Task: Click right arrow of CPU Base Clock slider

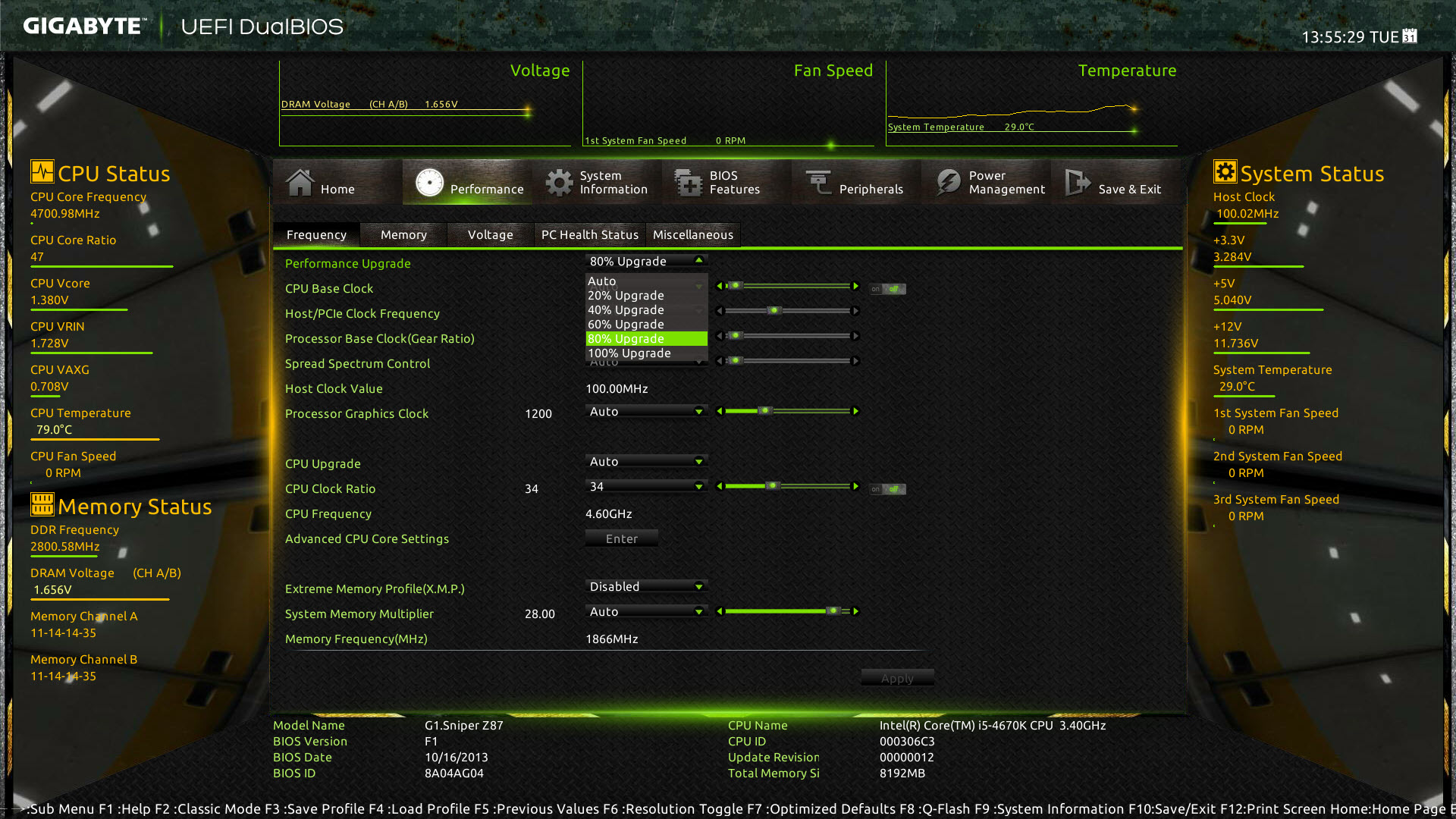Action: 856,286
